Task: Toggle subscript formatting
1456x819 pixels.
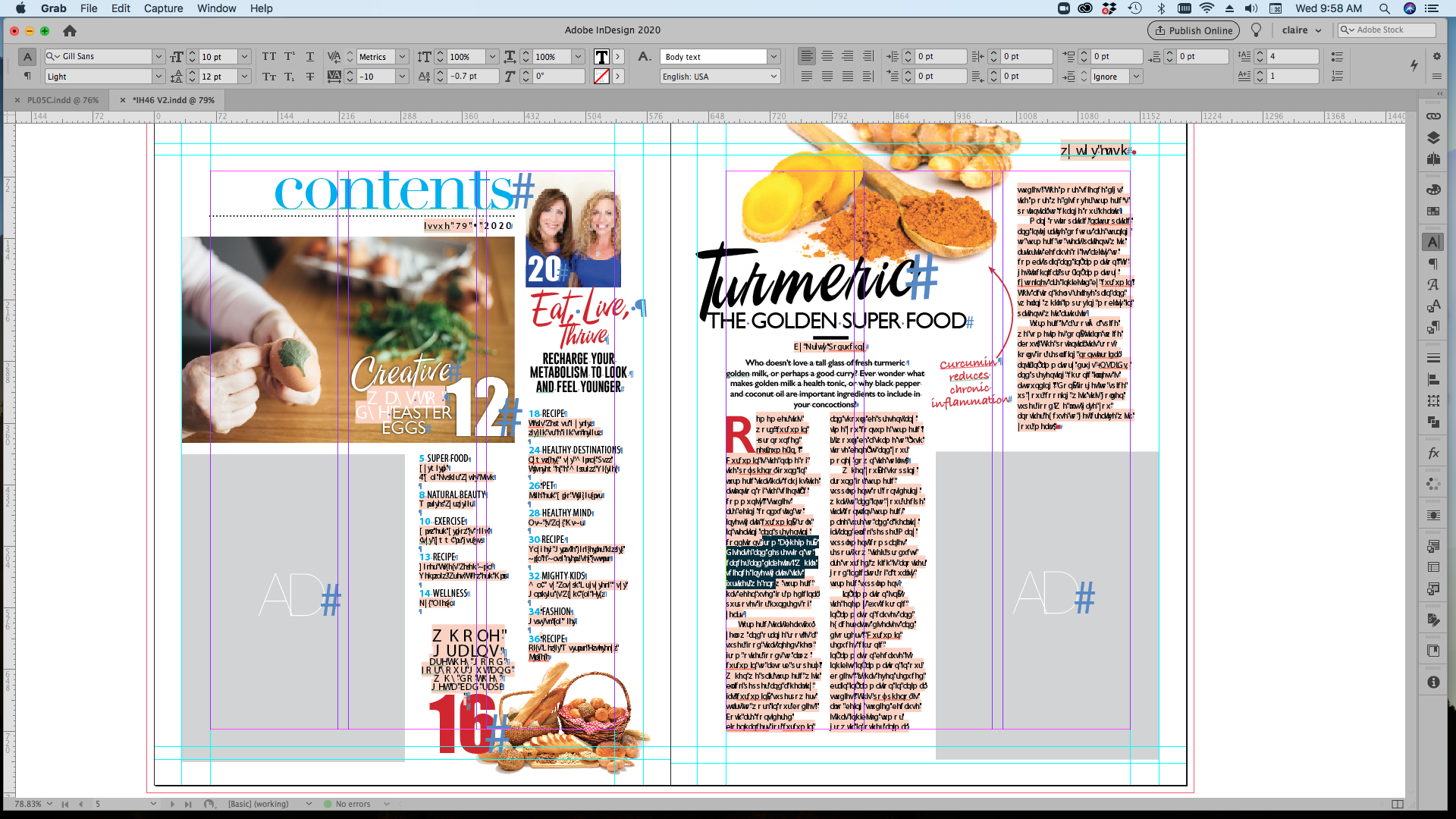Action: click(289, 76)
